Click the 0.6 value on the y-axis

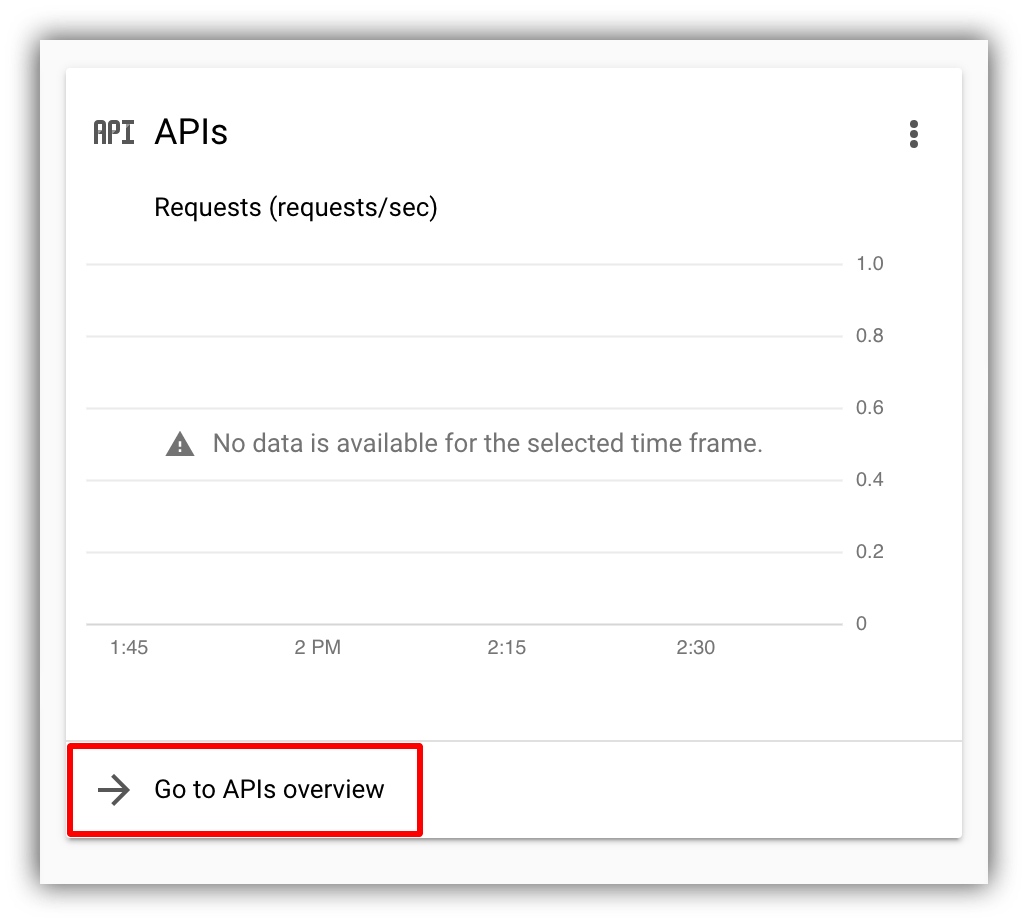click(x=870, y=407)
